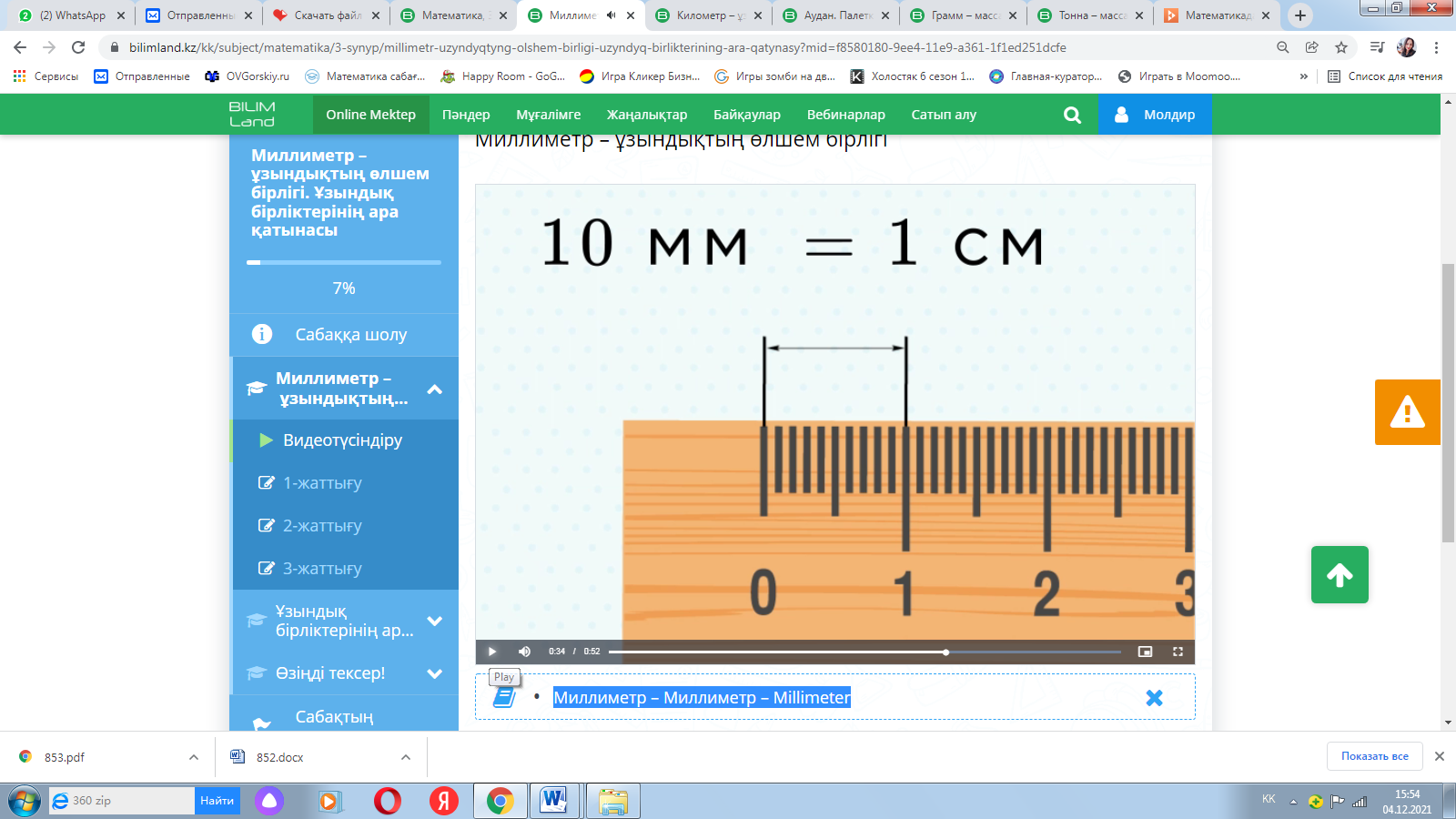The image size is (1456, 819).
Task: Open the Байқаулар menu item
Action: (747, 115)
